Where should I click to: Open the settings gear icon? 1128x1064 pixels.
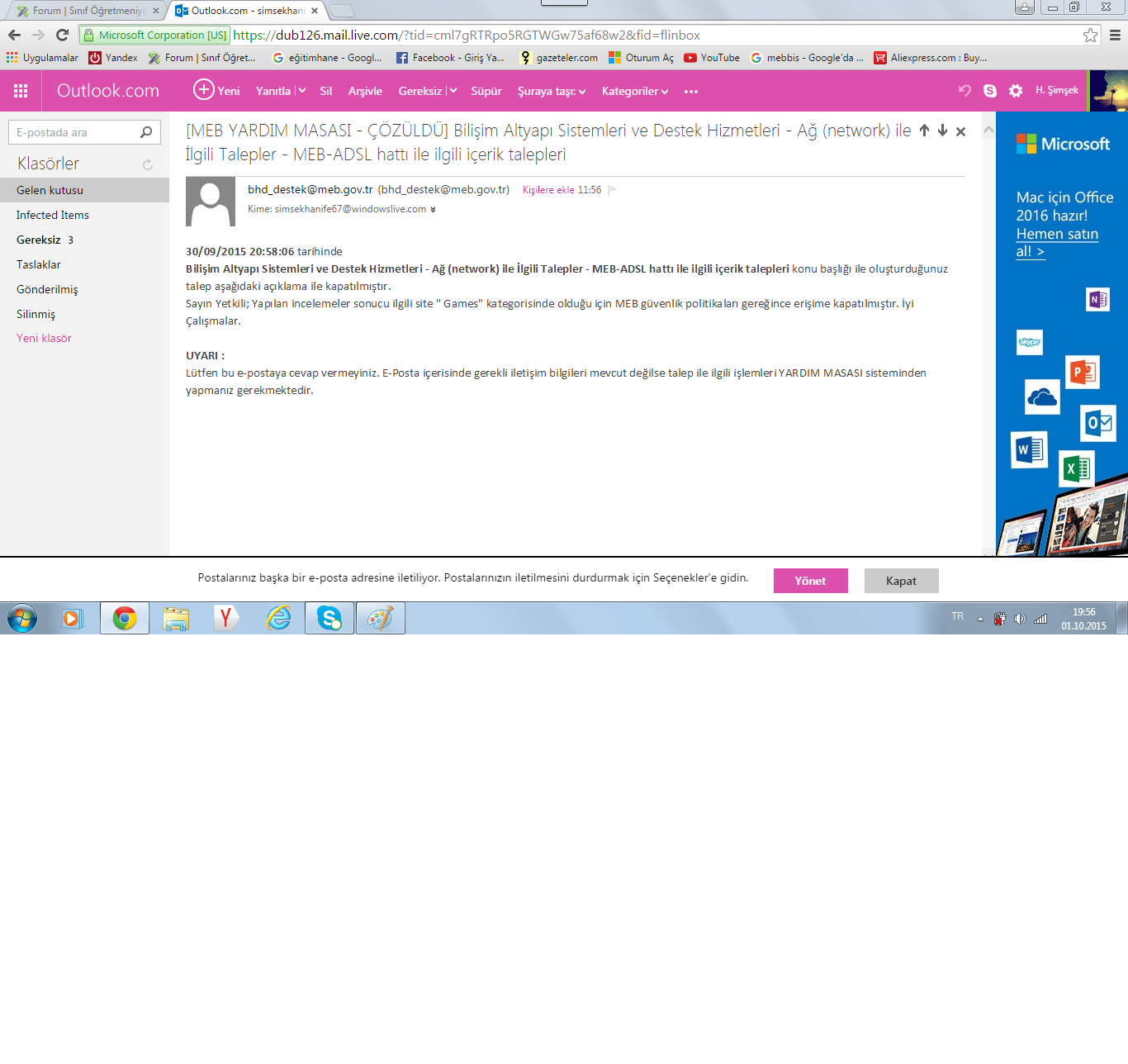click(1016, 91)
